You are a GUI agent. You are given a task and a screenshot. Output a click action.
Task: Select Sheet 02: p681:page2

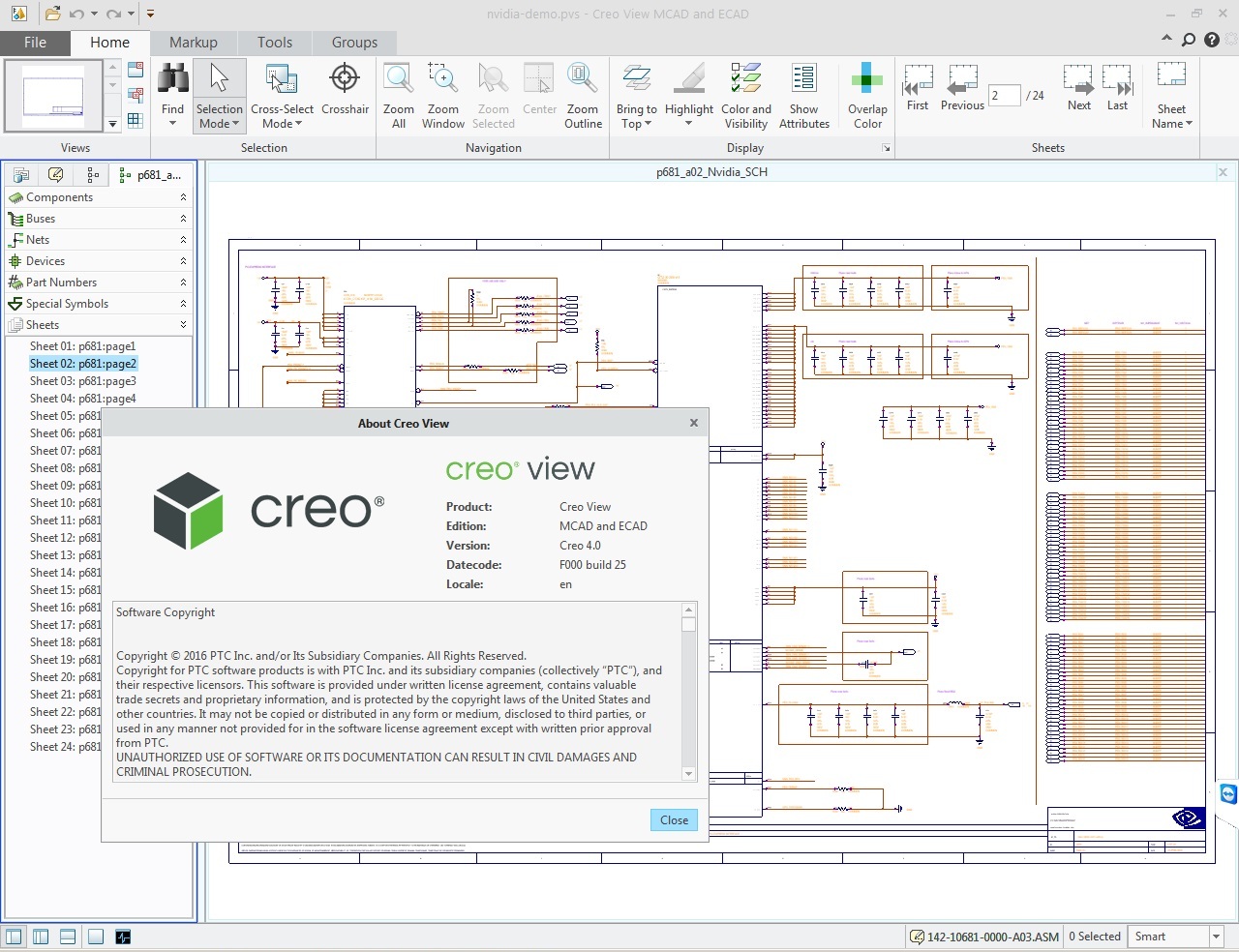83,364
